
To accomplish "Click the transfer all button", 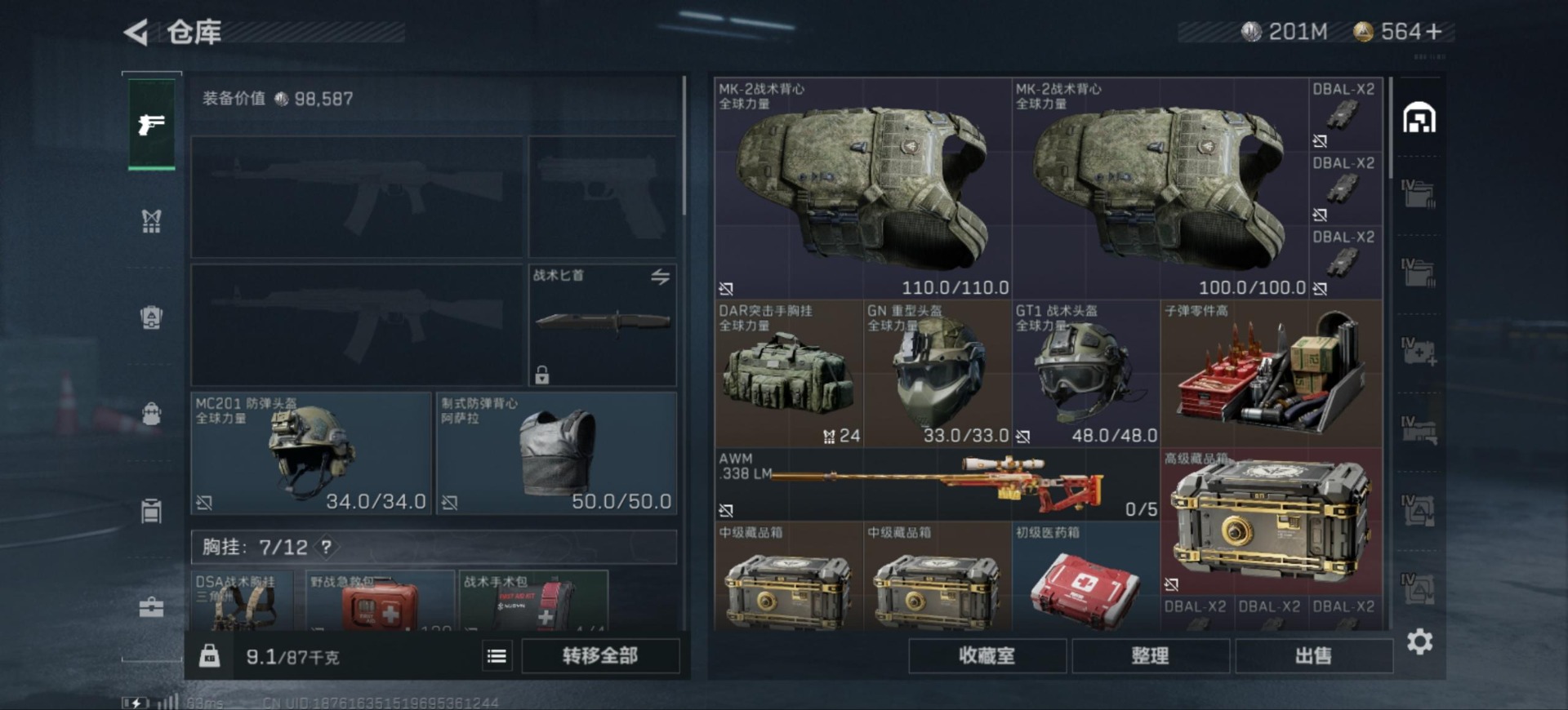I will (x=600, y=656).
